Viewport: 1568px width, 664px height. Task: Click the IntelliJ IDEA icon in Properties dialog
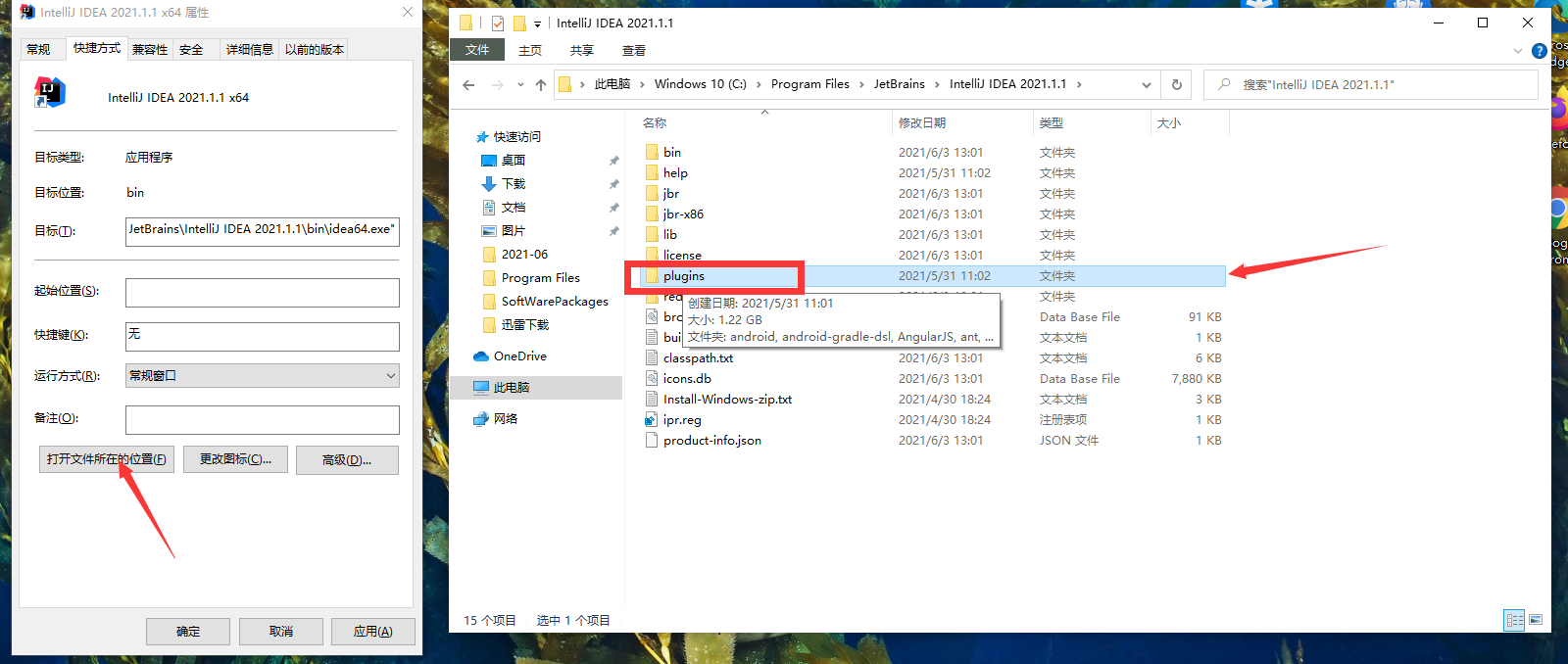(x=50, y=93)
